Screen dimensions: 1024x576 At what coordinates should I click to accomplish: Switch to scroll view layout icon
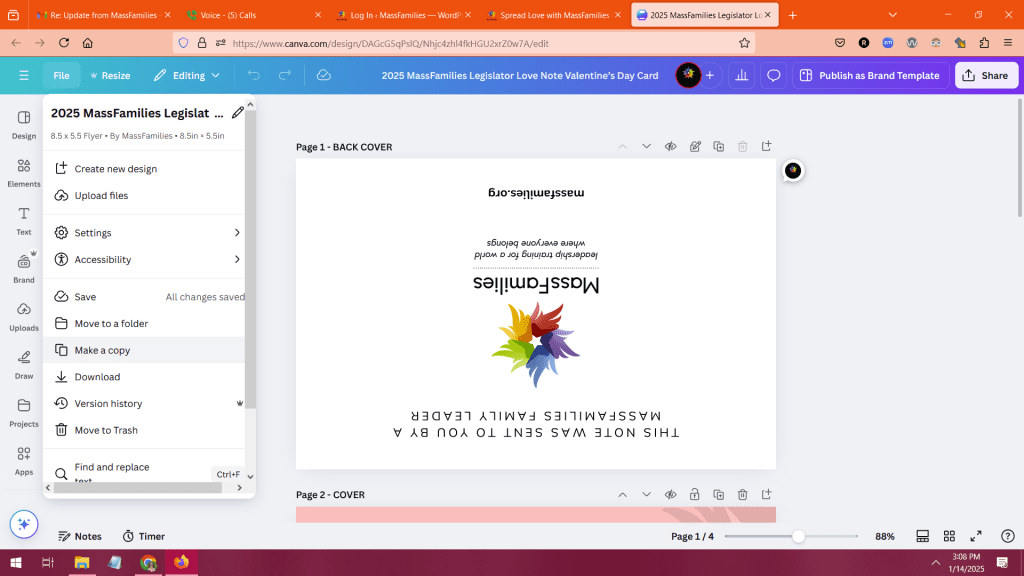[x=922, y=536]
